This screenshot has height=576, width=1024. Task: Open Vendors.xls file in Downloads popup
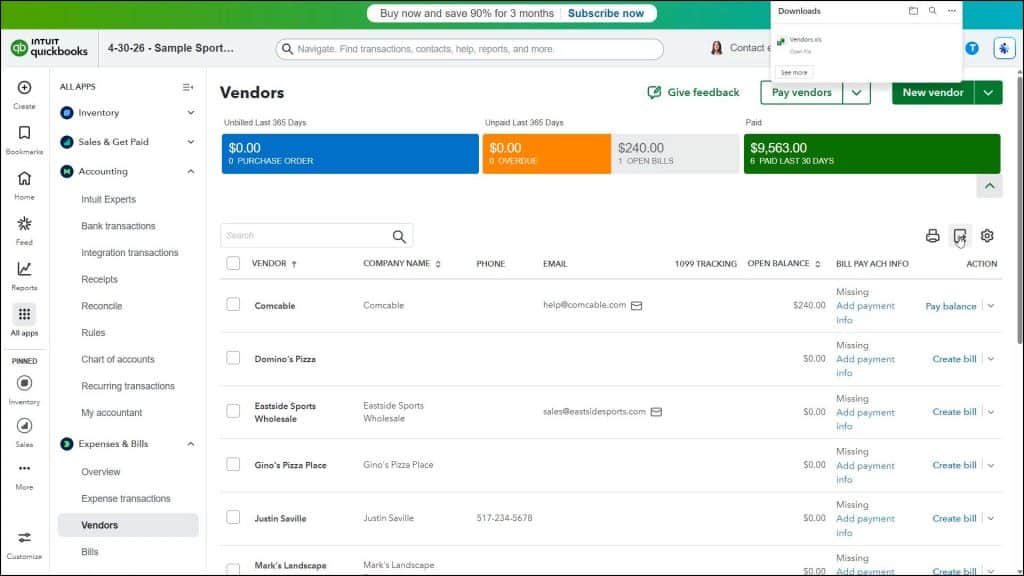pos(805,40)
